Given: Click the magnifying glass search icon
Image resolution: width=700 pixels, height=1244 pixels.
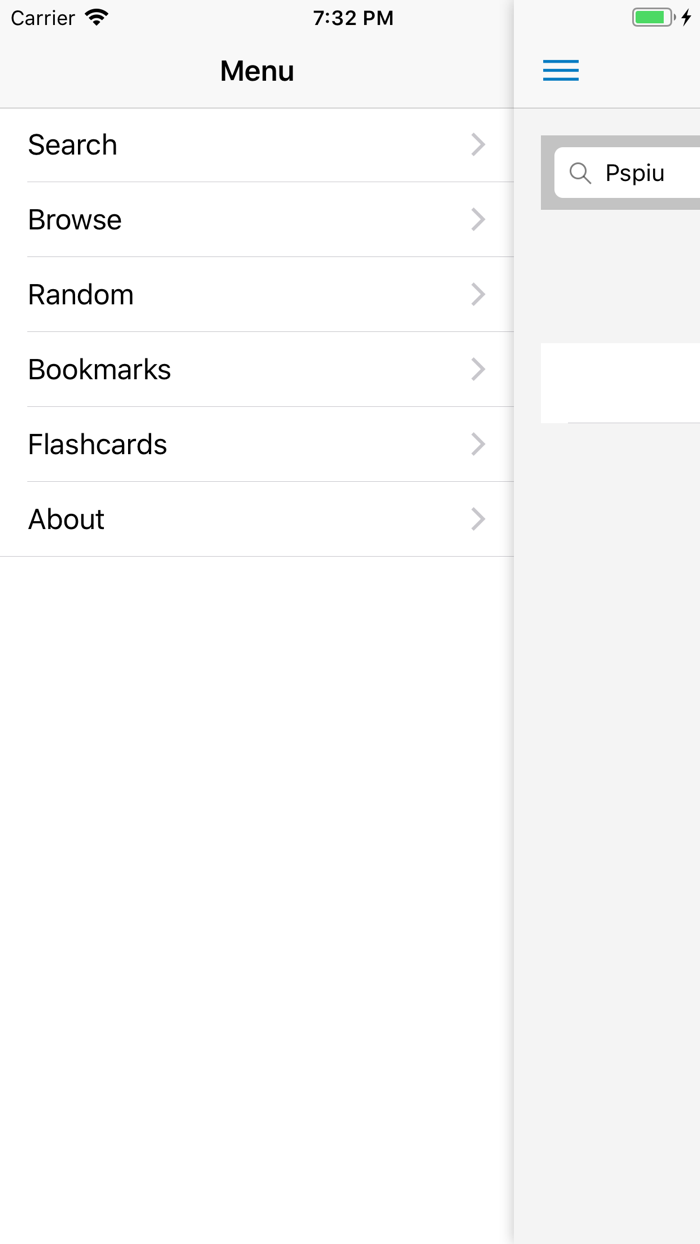Looking at the screenshot, I should tap(580, 173).
